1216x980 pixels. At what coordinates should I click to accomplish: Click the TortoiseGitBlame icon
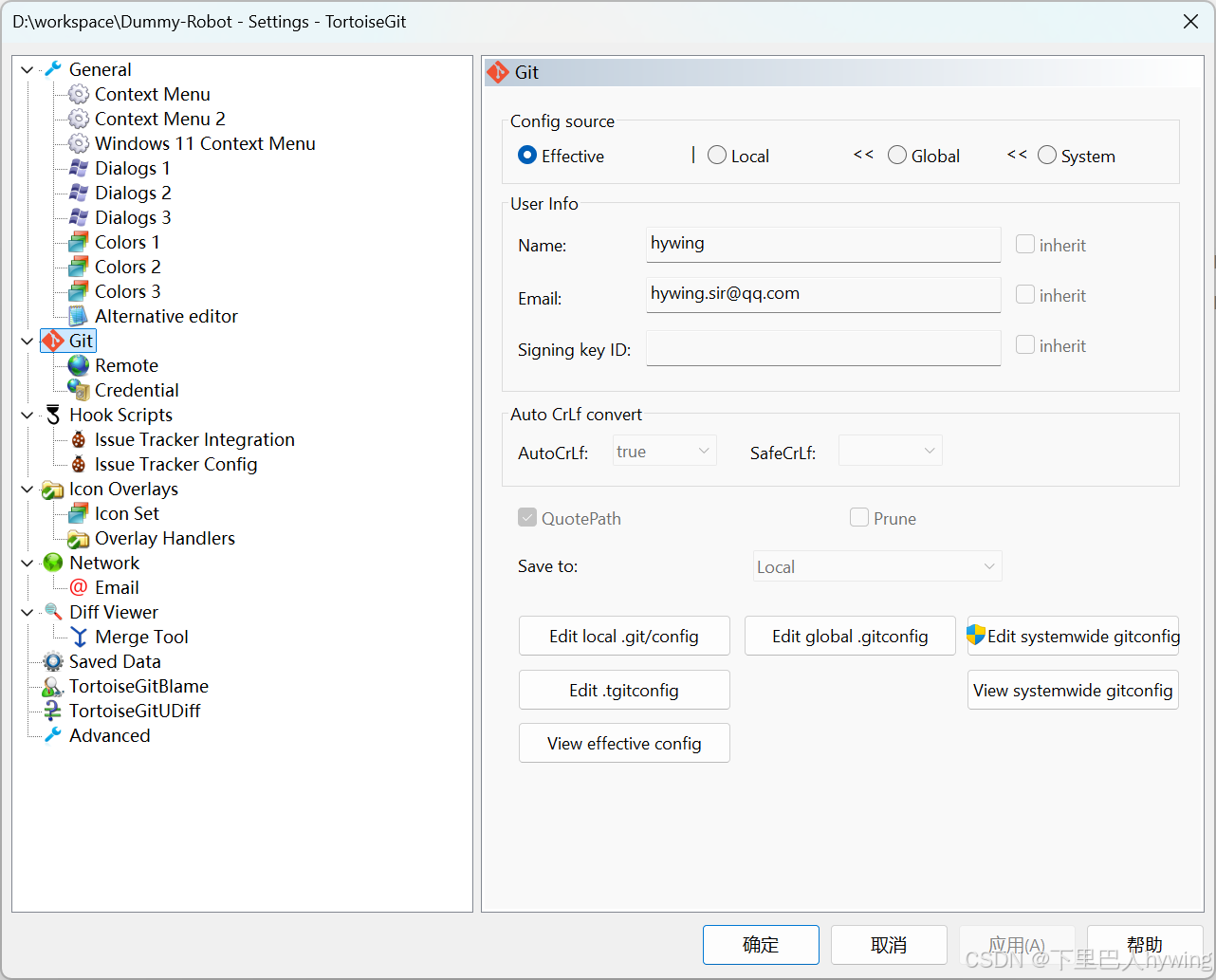53,686
